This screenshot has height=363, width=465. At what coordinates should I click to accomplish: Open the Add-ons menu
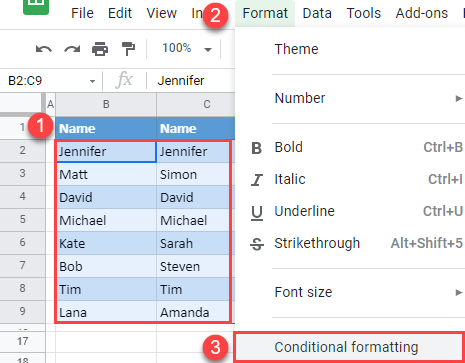(422, 13)
